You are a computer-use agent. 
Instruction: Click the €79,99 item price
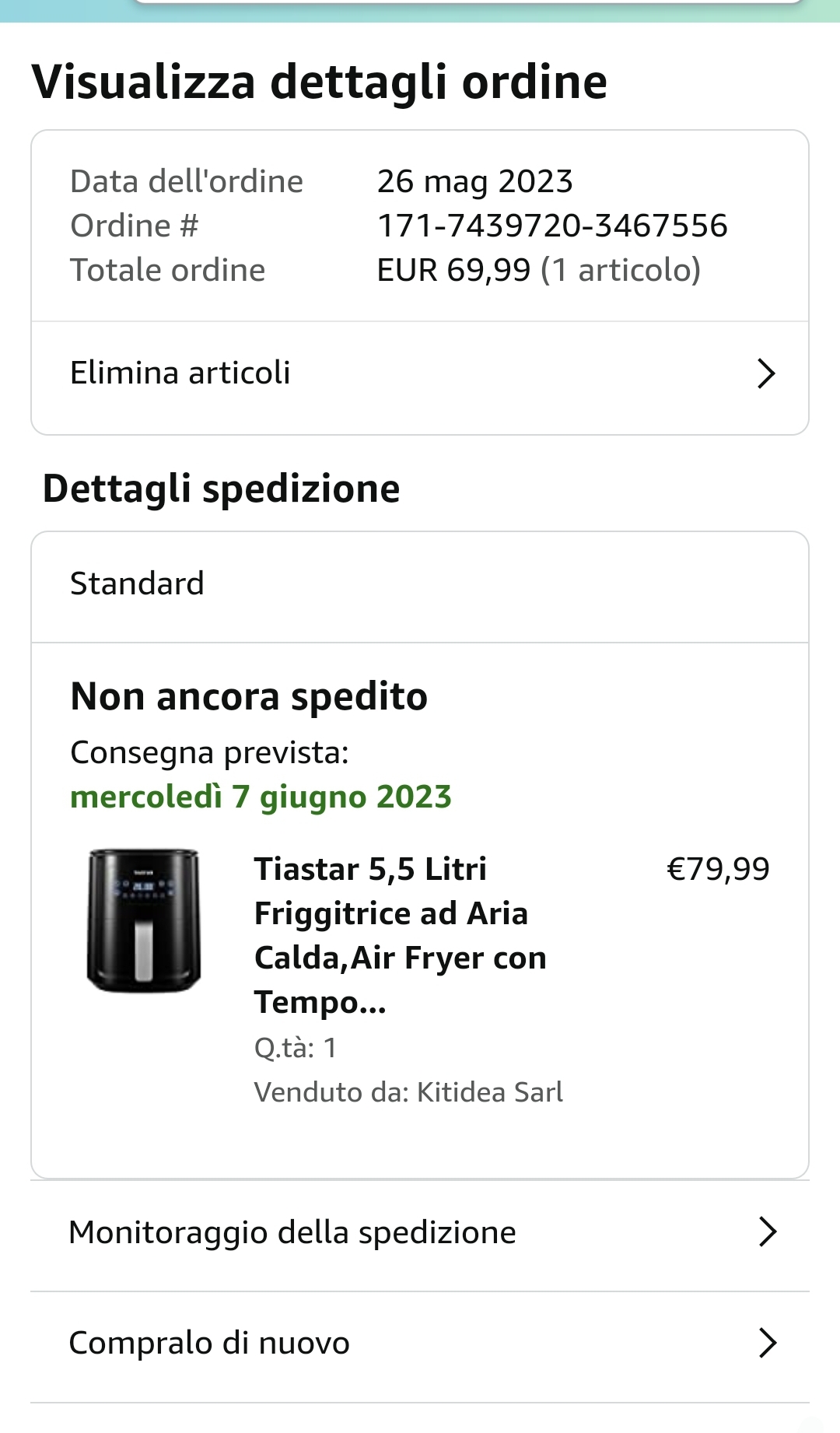click(x=718, y=869)
